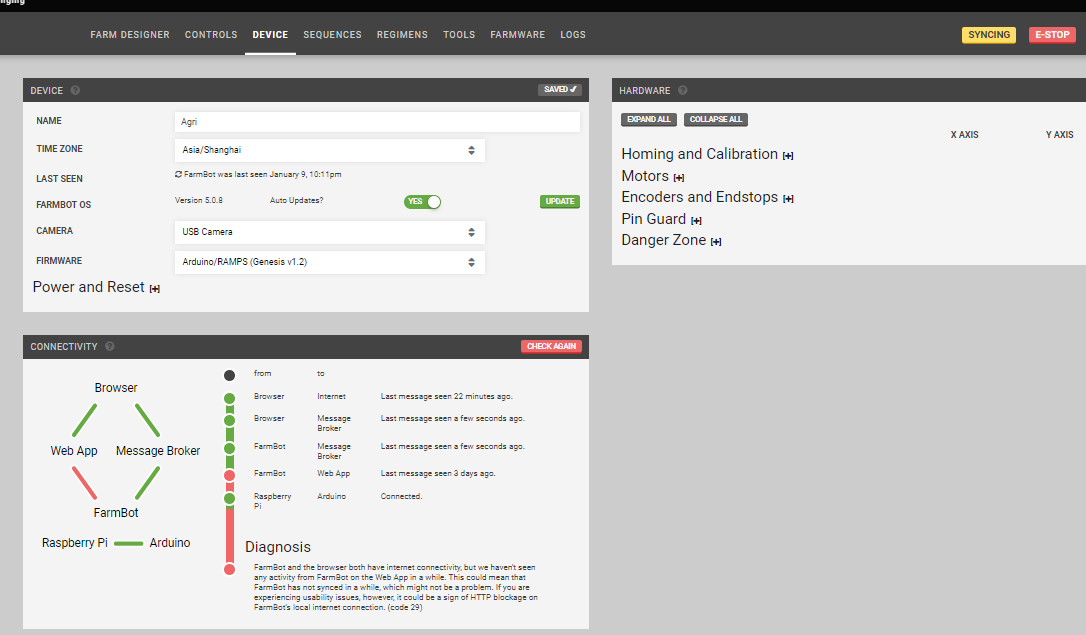
Task: Expand Power and Reset section
Action: coord(155,289)
